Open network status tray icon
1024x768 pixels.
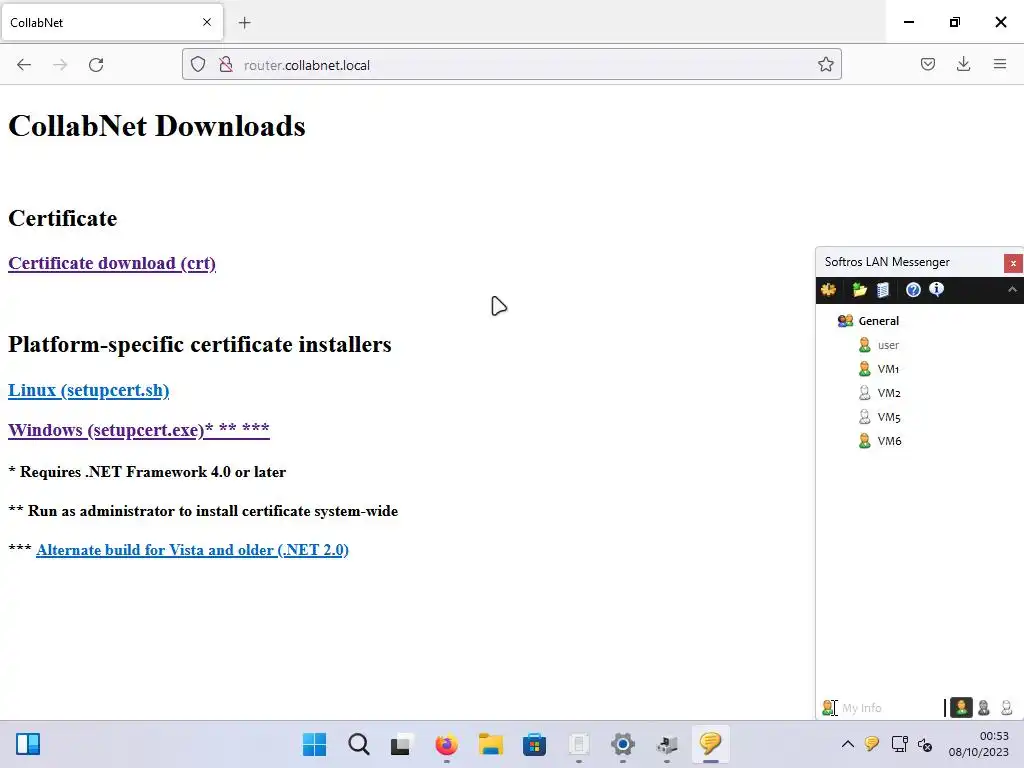point(899,744)
